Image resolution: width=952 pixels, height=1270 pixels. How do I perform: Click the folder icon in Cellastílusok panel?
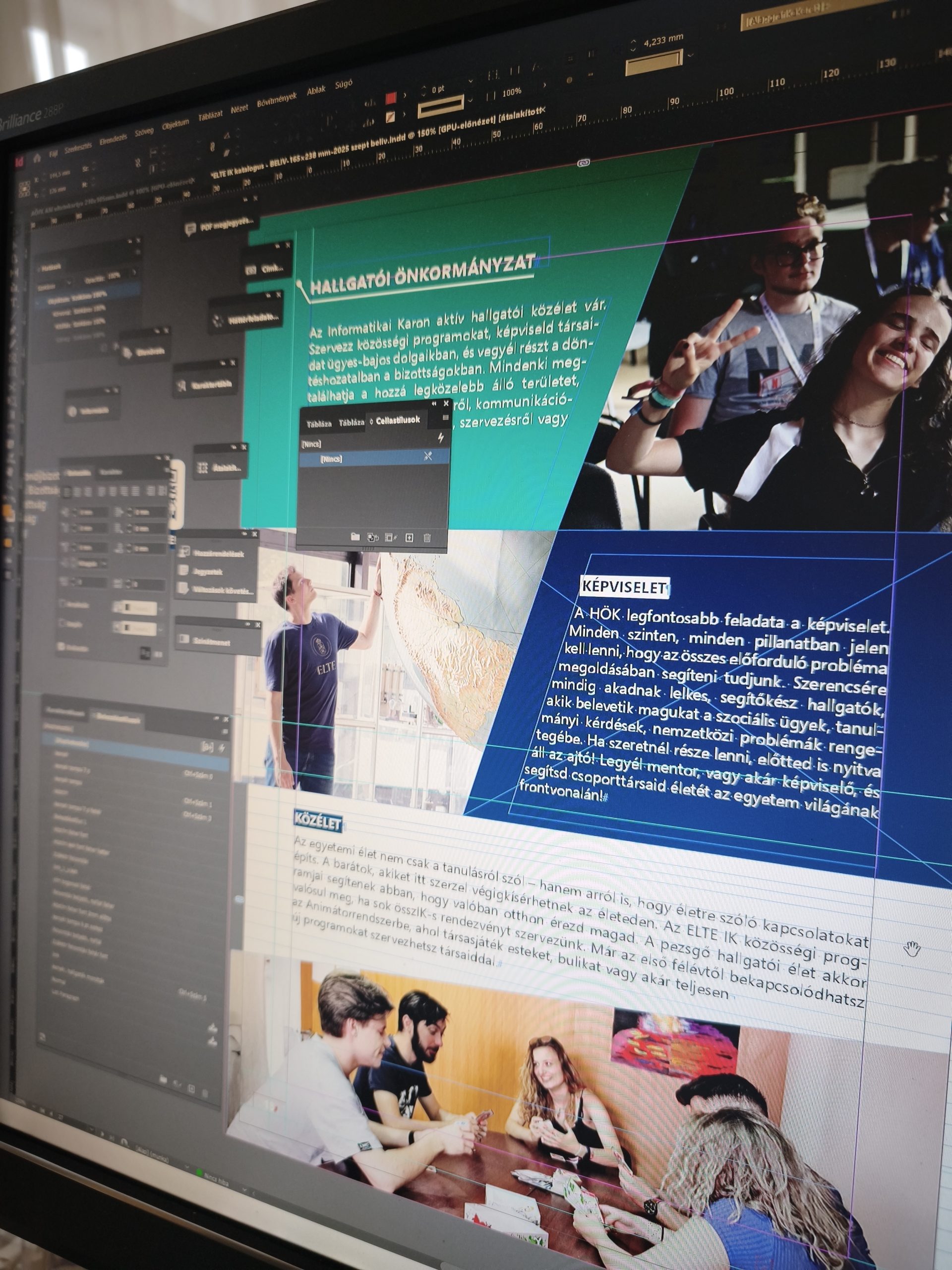coord(355,537)
